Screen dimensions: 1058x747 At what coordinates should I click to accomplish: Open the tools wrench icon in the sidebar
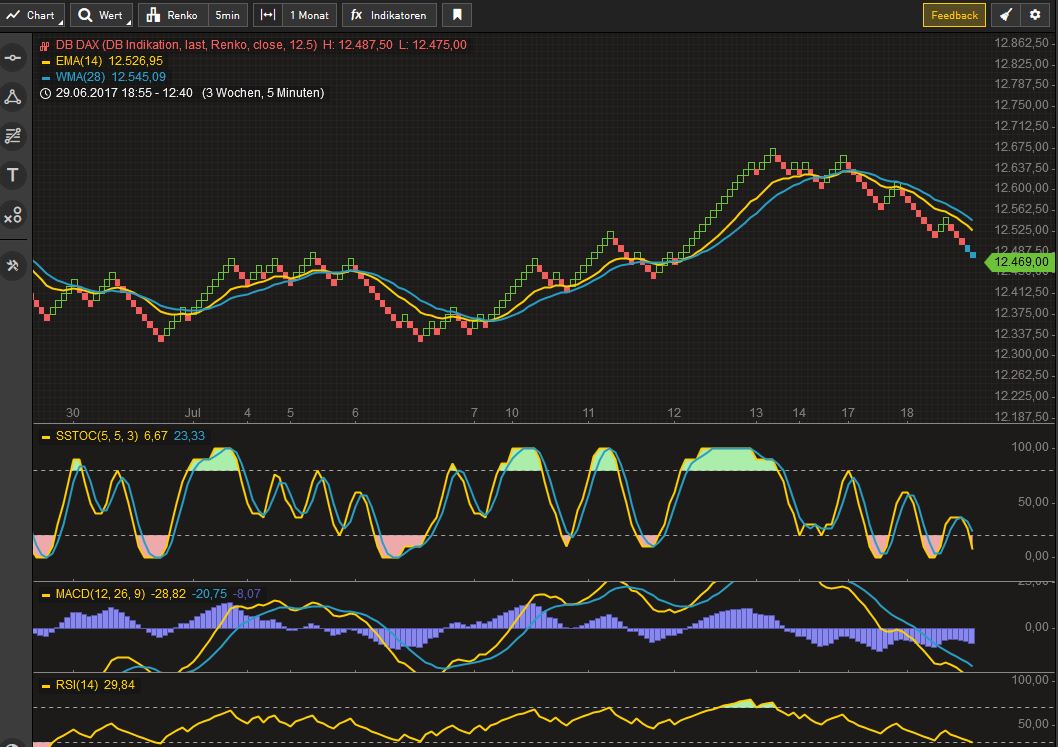13,266
